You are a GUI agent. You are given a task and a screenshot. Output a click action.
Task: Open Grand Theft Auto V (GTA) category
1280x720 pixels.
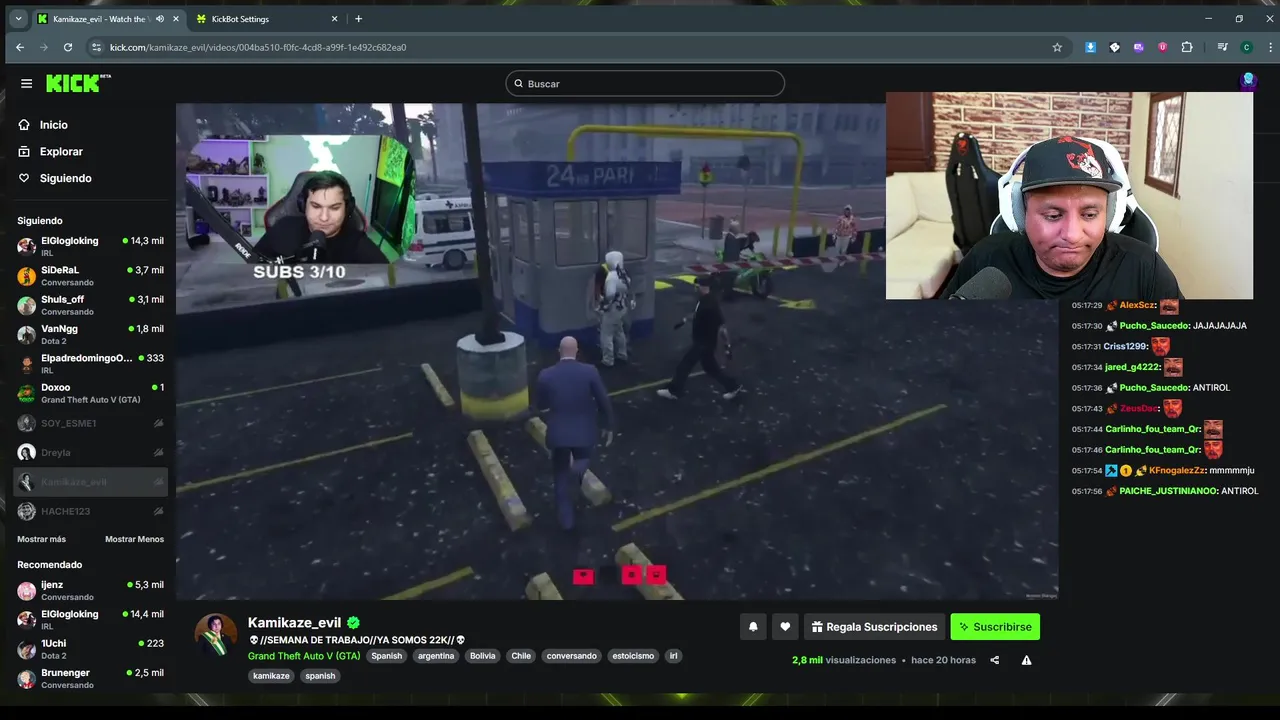tap(304, 656)
